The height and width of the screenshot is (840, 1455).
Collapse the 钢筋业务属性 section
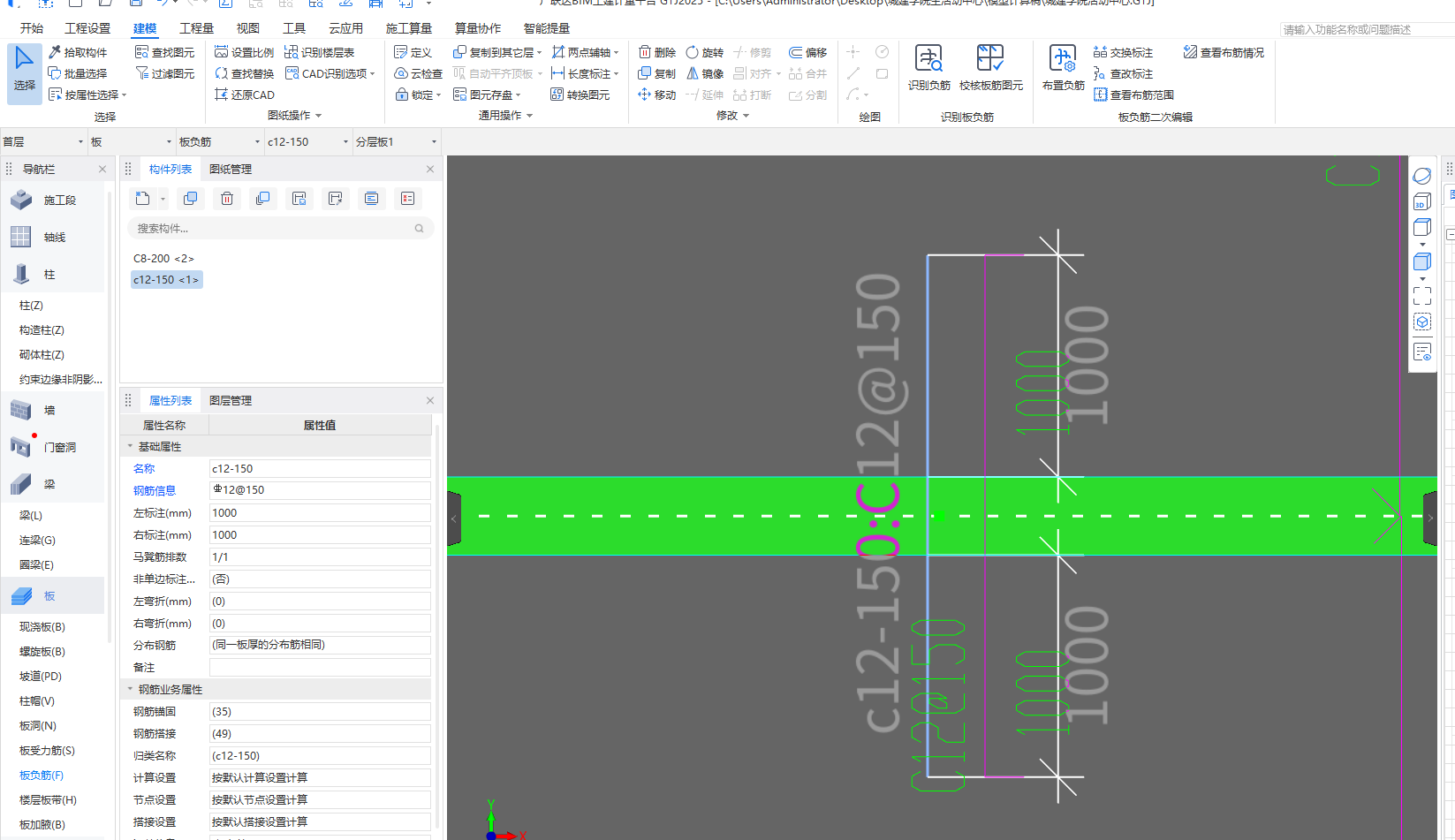[x=130, y=689]
